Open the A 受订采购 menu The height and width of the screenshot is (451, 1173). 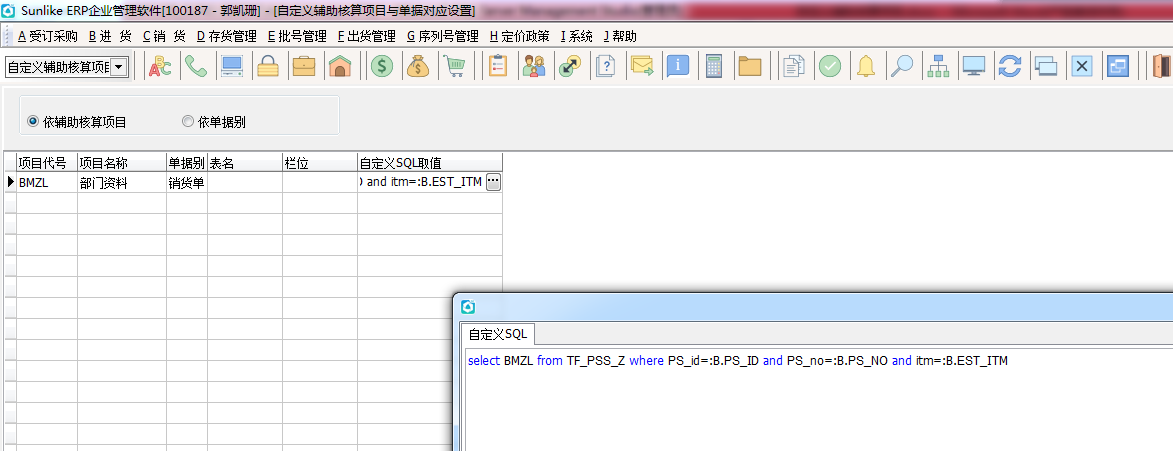tap(47, 36)
